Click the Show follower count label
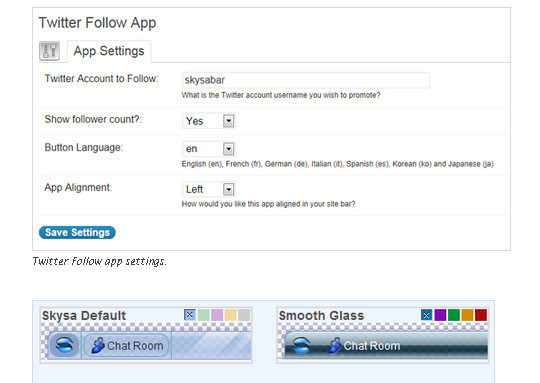540x383 pixels. click(93, 119)
